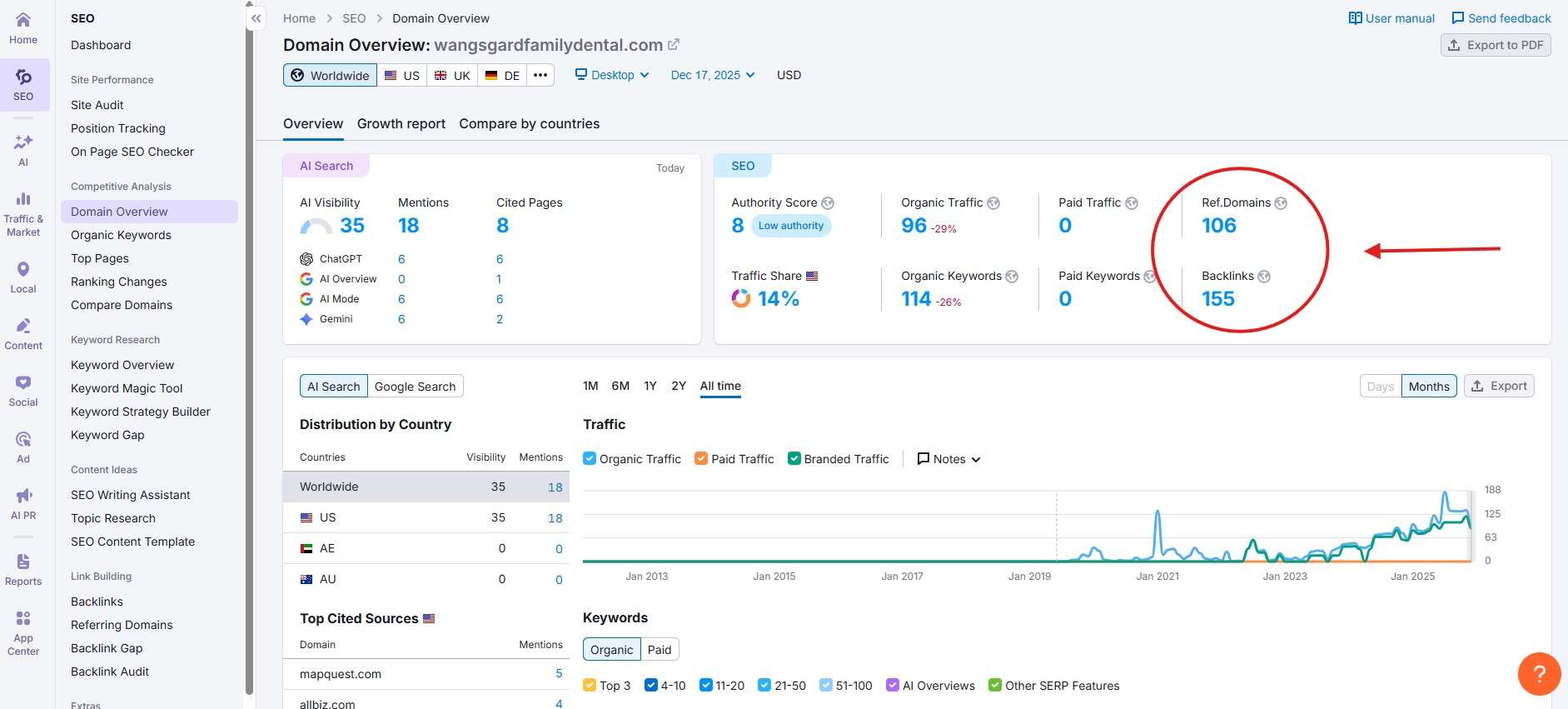Select the All time range tab
Screen dimensions: 1568x709
pos(720,386)
